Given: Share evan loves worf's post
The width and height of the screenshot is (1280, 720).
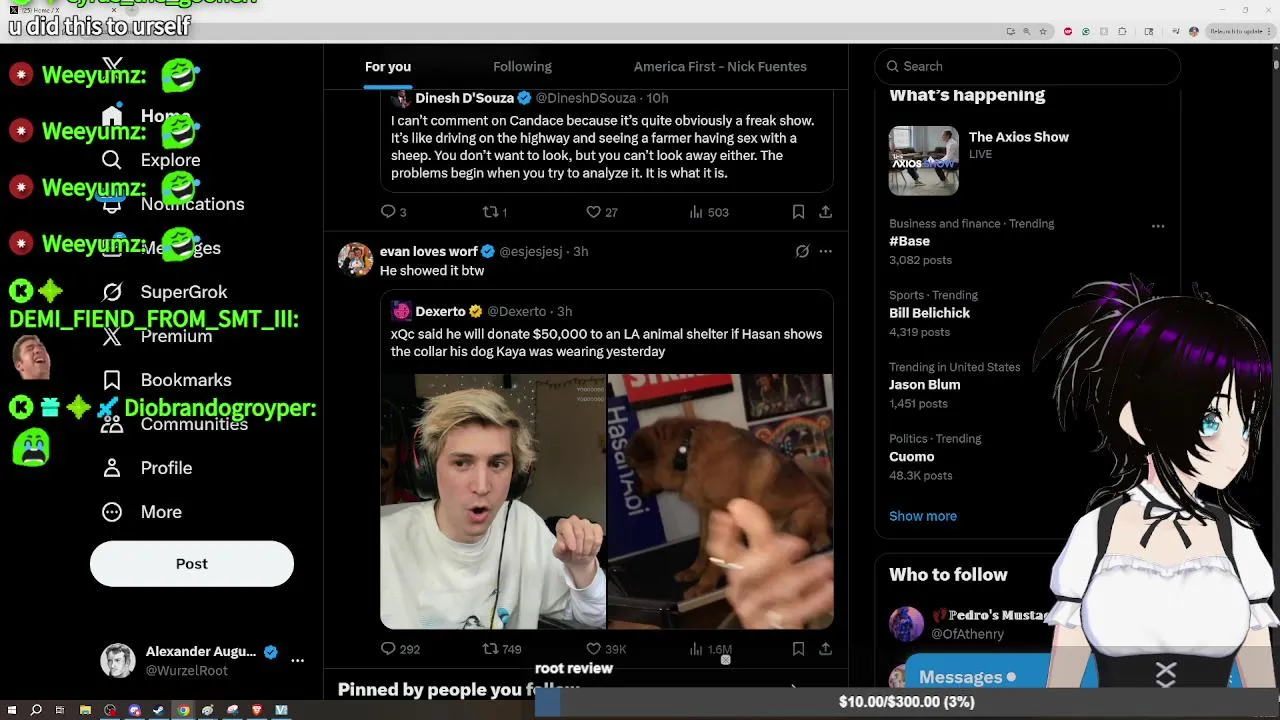Looking at the screenshot, I should (825, 649).
